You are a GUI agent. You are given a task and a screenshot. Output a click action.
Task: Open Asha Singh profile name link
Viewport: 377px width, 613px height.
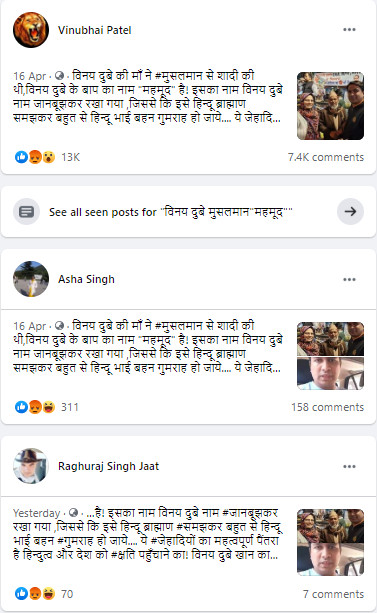coord(86,279)
